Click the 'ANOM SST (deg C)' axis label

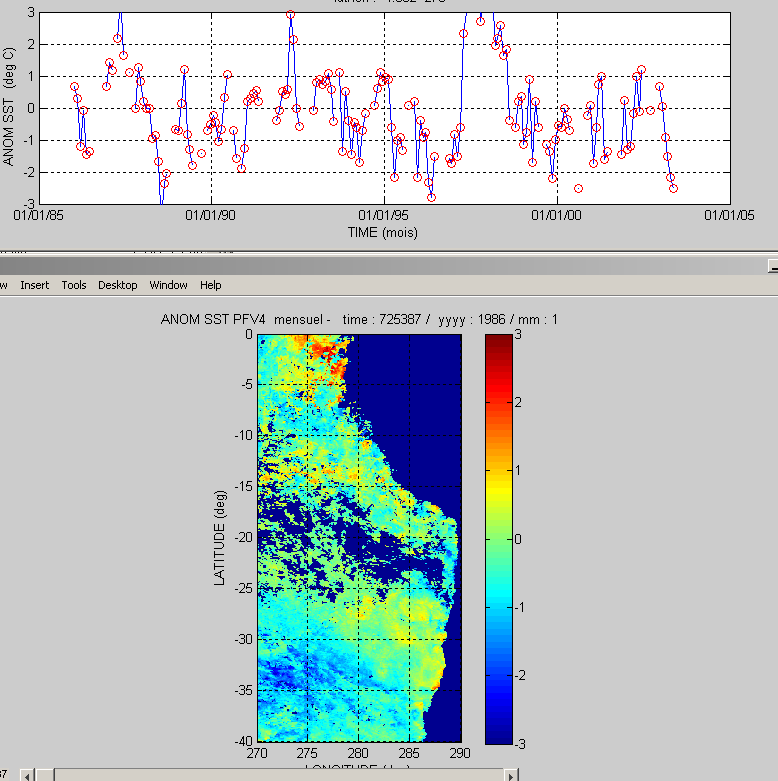coord(8,107)
